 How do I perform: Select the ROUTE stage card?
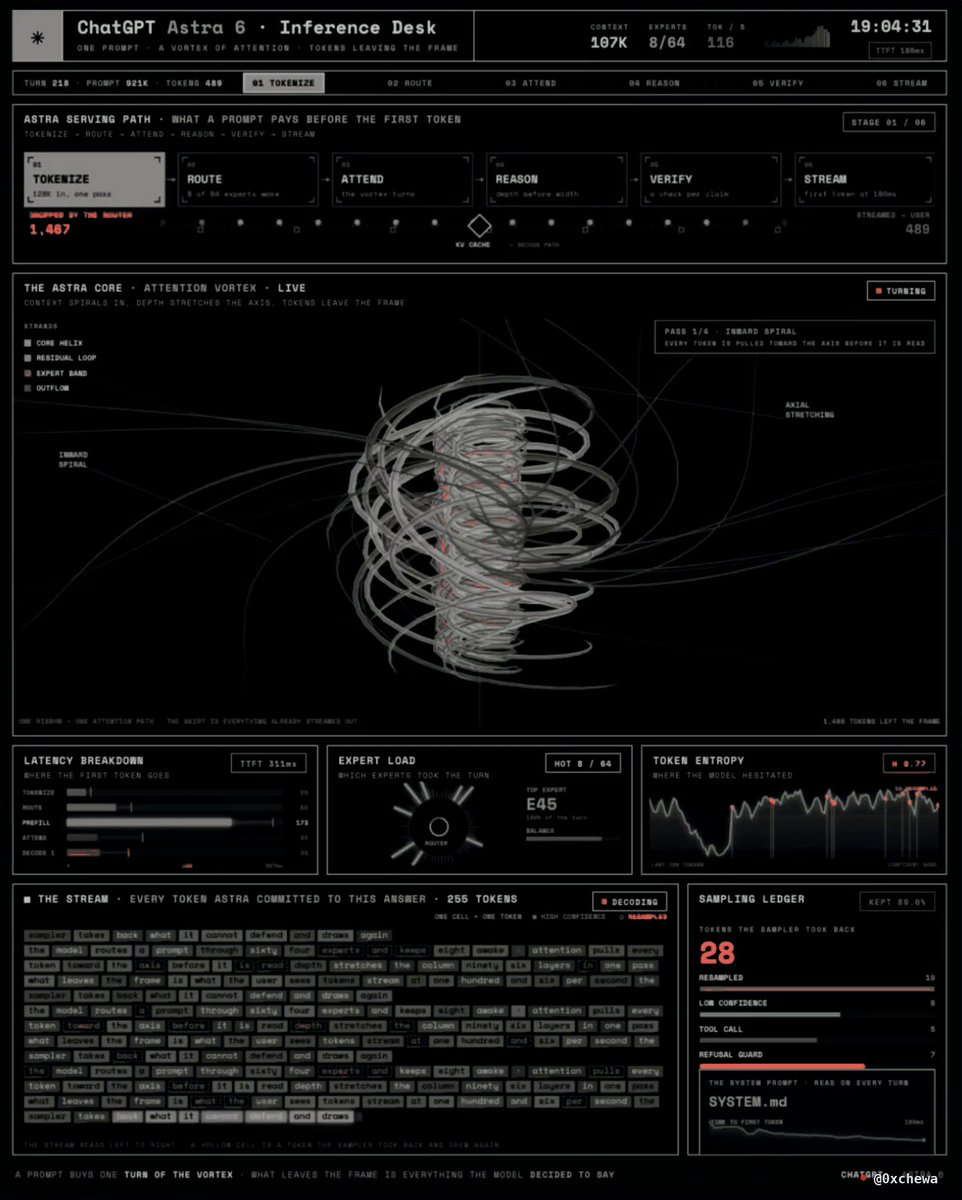pos(248,179)
